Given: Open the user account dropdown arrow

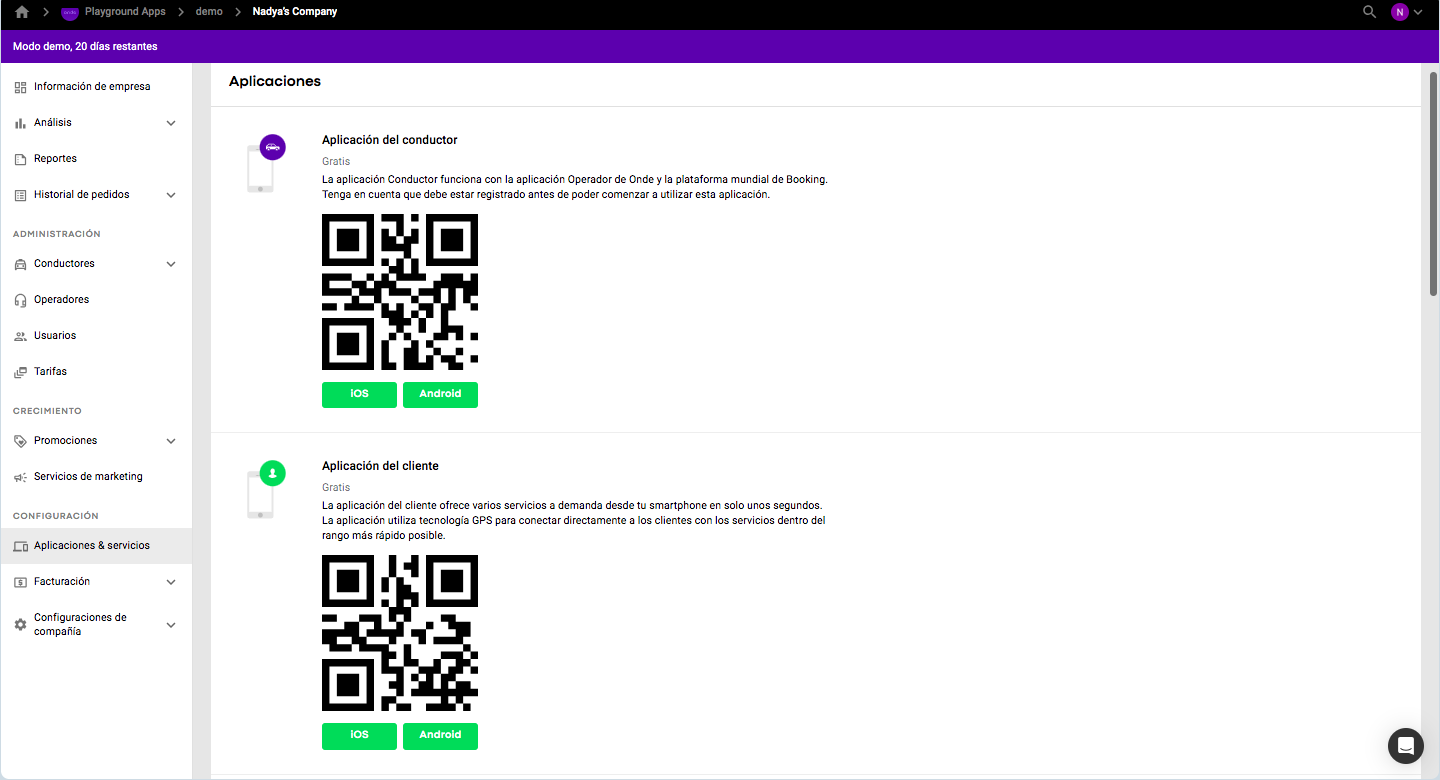Looking at the screenshot, I should point(1418,12).
